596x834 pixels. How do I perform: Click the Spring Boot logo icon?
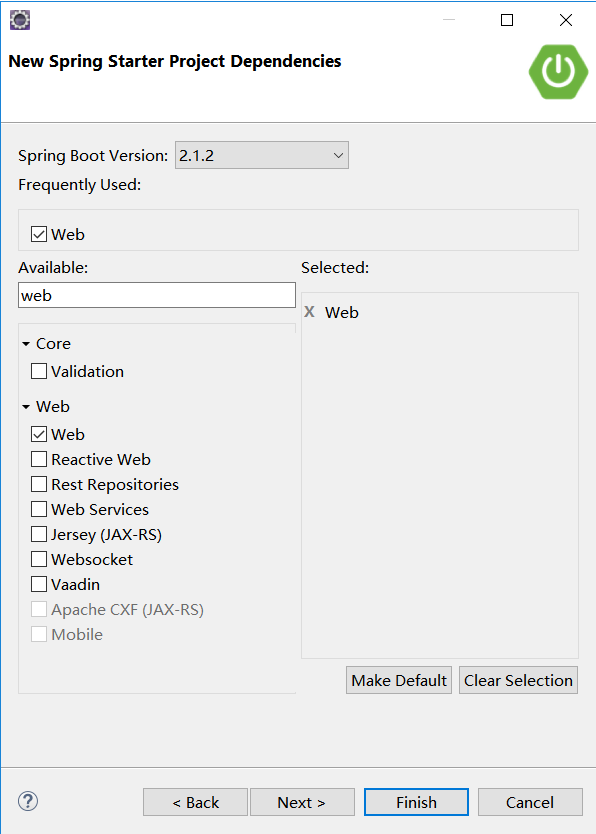(x=558, y=72)
